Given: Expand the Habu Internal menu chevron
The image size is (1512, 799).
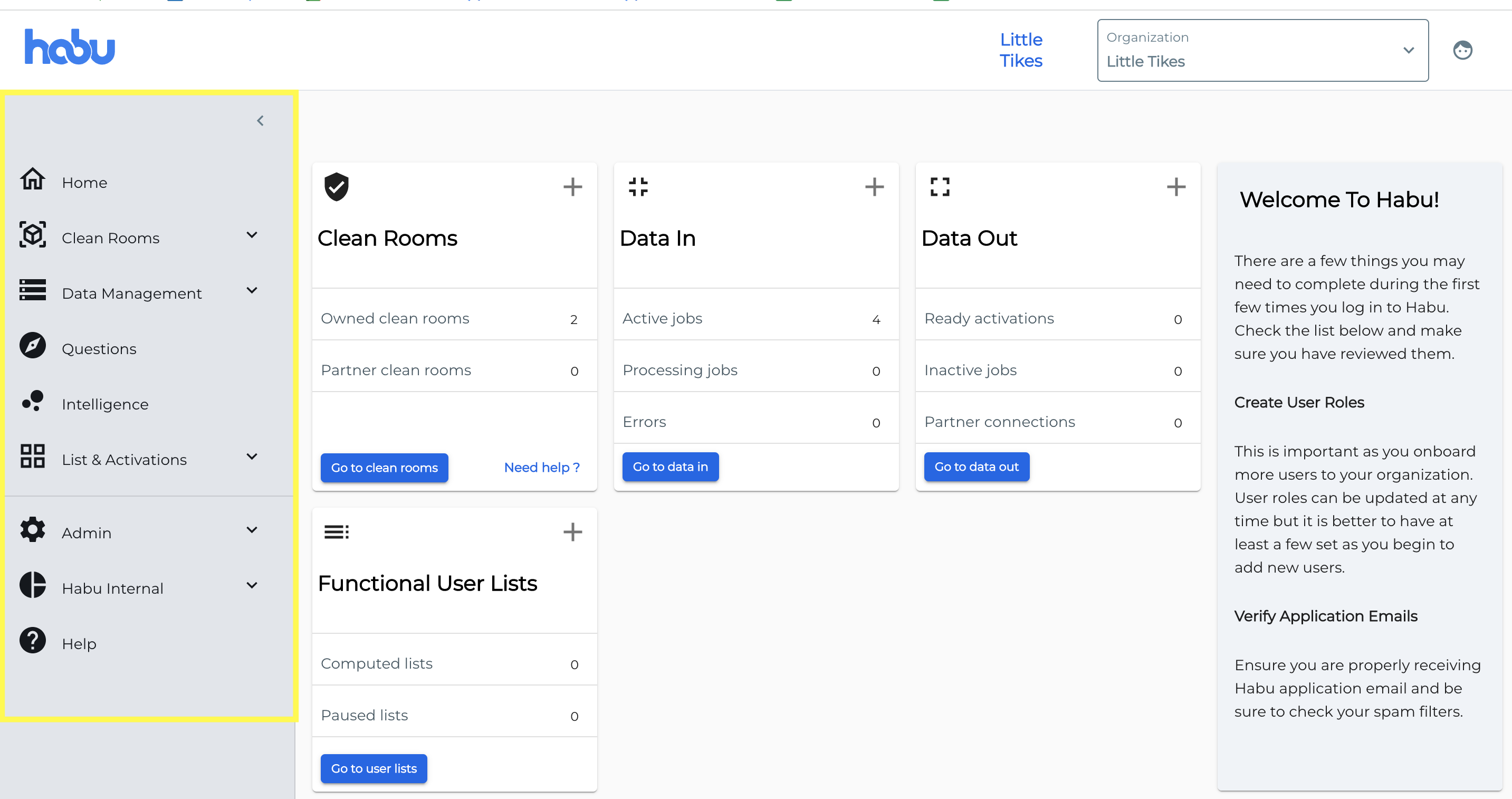Looking at the screenshot, I should click(x=252, y=585).
